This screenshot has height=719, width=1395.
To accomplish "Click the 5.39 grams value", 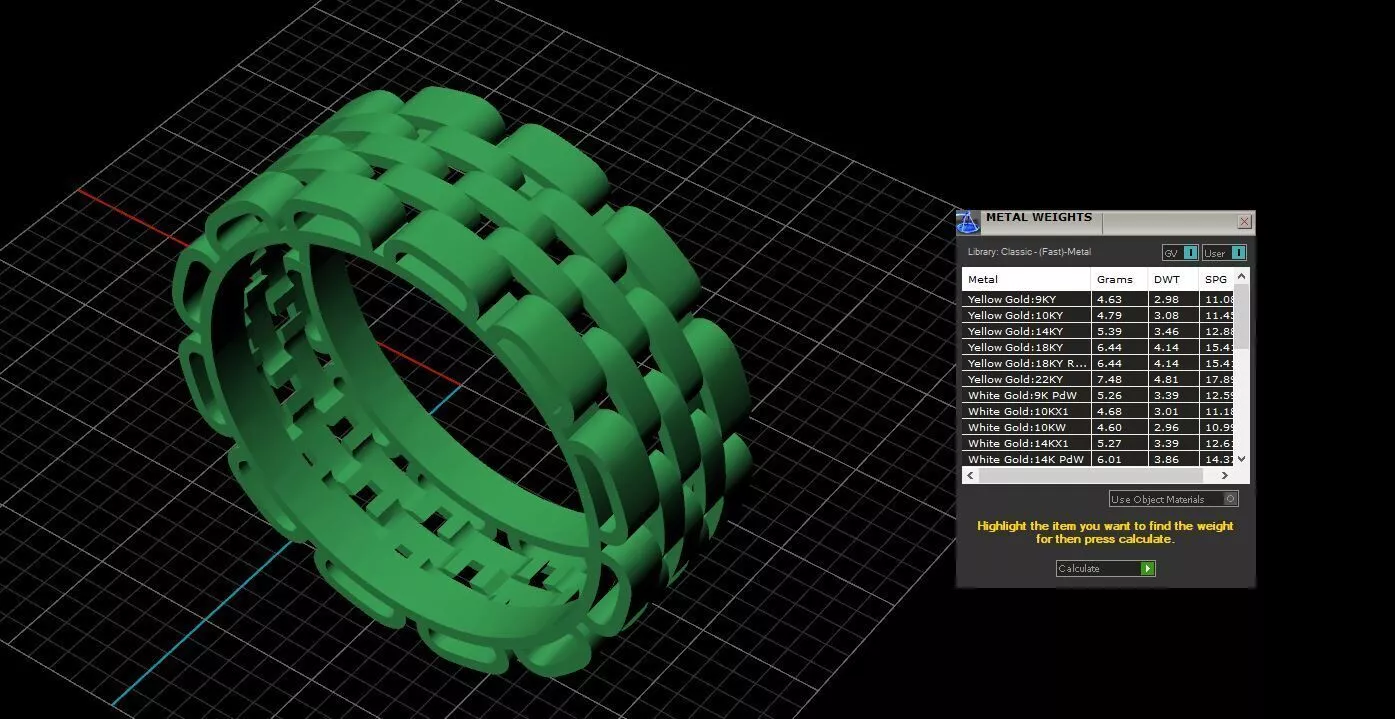I will click(x=1108, y=331).
